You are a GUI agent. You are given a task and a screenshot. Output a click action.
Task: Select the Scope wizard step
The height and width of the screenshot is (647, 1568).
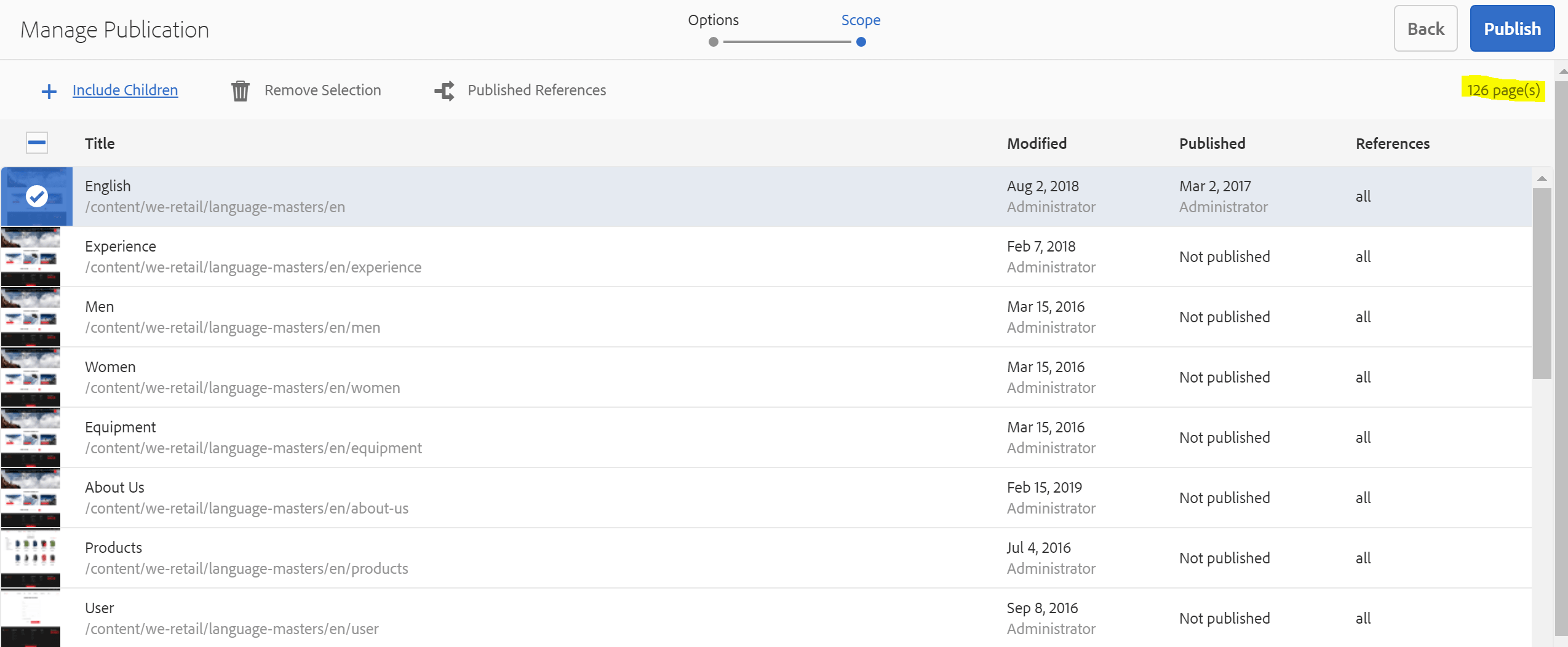tap(861, 41)
